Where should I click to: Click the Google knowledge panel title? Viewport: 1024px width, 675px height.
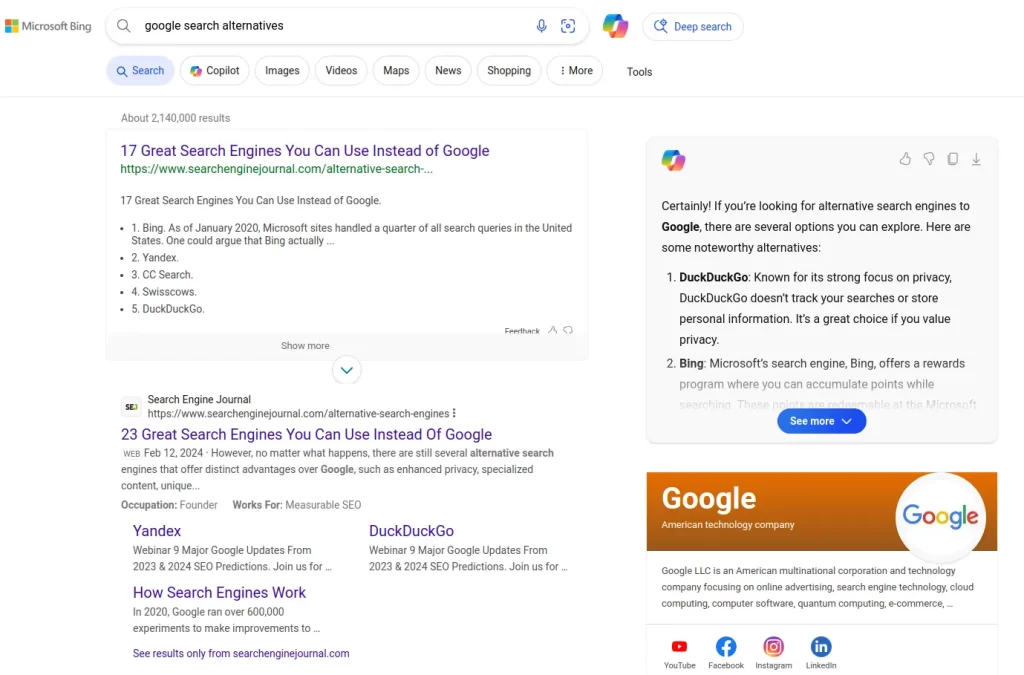click(709, 499)
